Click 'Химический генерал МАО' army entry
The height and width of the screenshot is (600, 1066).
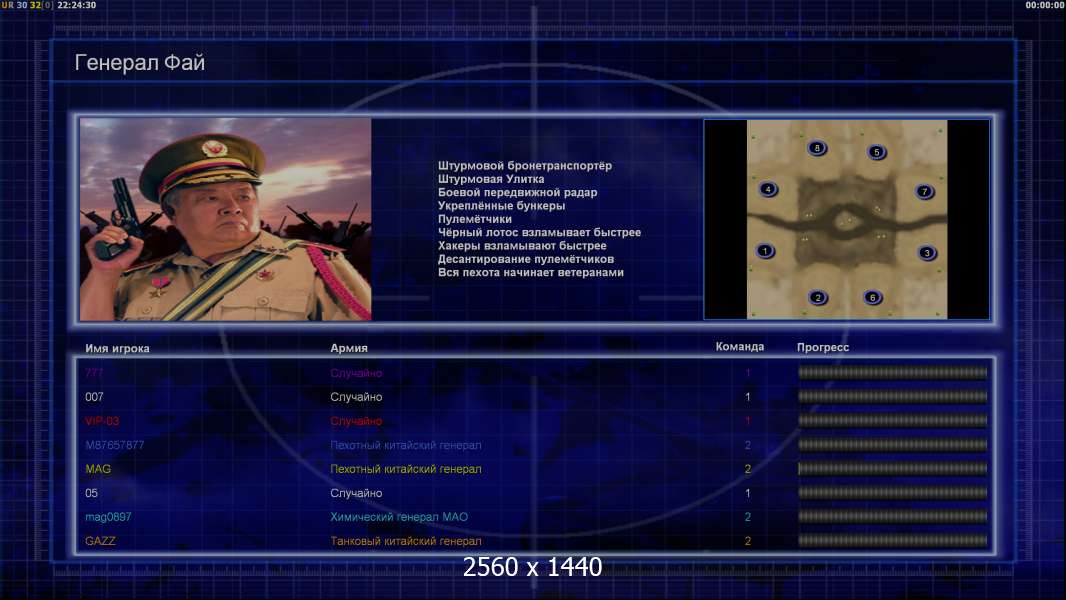click(x=399, y=517)
